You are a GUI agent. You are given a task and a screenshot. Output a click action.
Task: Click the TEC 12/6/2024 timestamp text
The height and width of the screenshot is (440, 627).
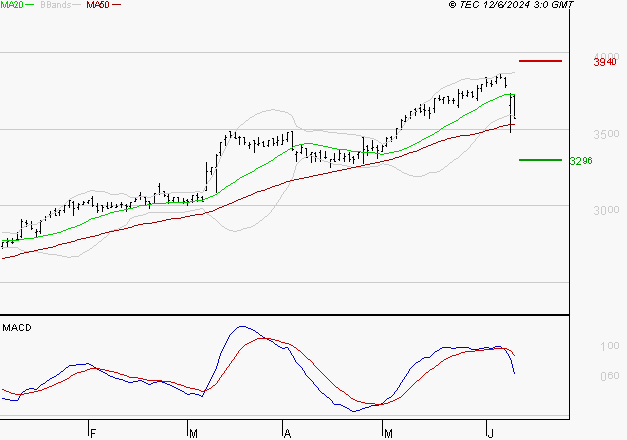[x=511, y=5]
